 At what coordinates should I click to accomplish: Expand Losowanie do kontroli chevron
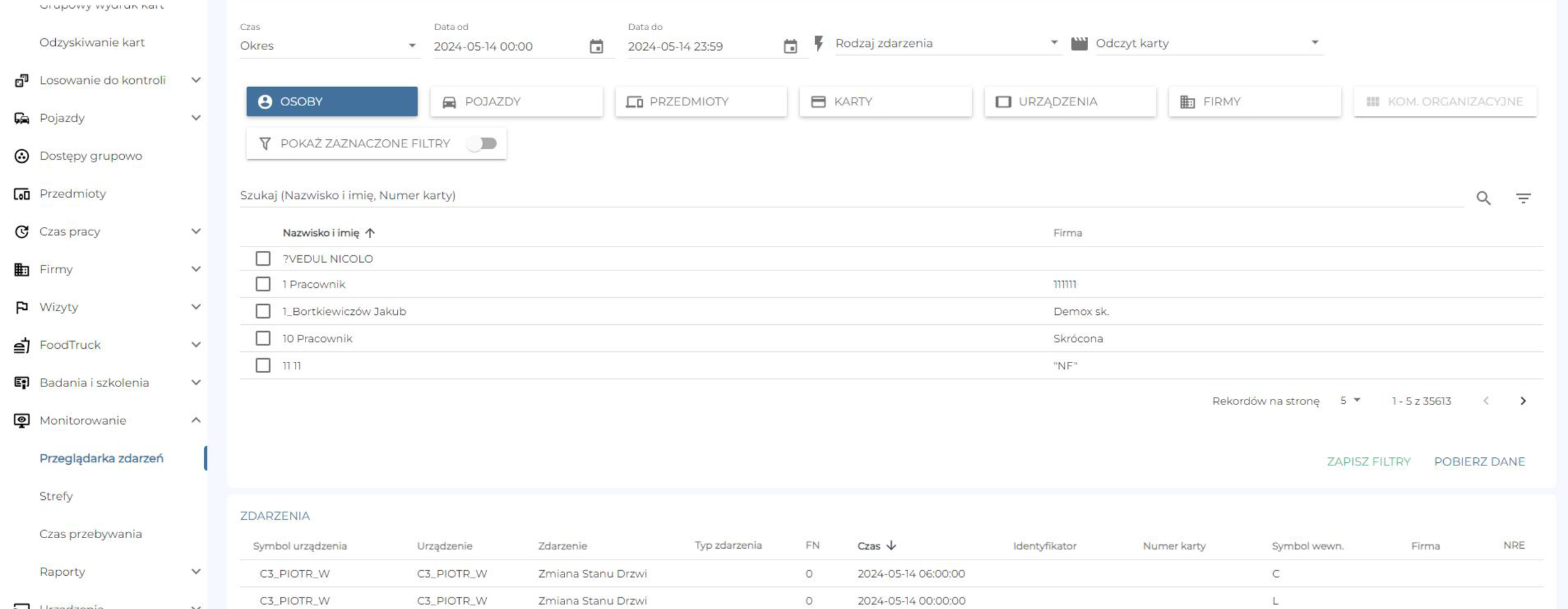tap(196, 80)
